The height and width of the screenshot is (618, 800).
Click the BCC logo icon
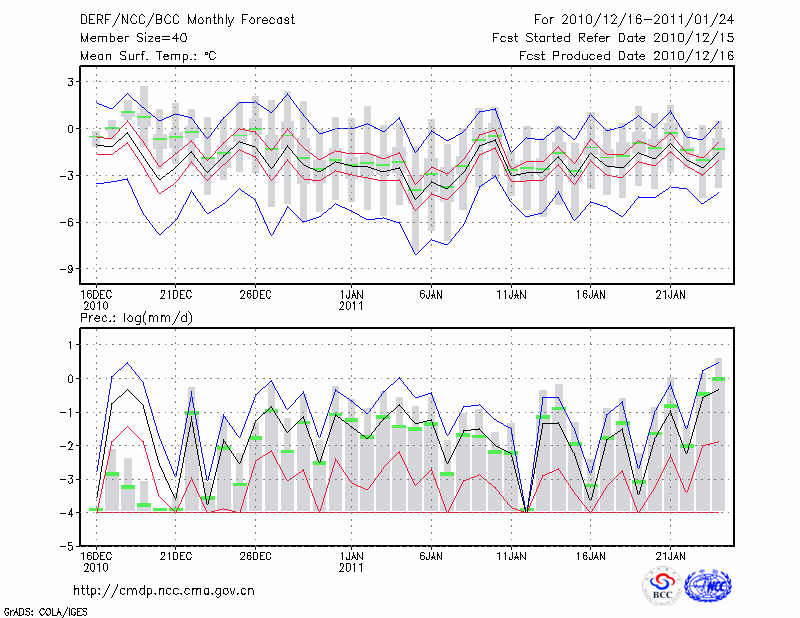(662, 586)
